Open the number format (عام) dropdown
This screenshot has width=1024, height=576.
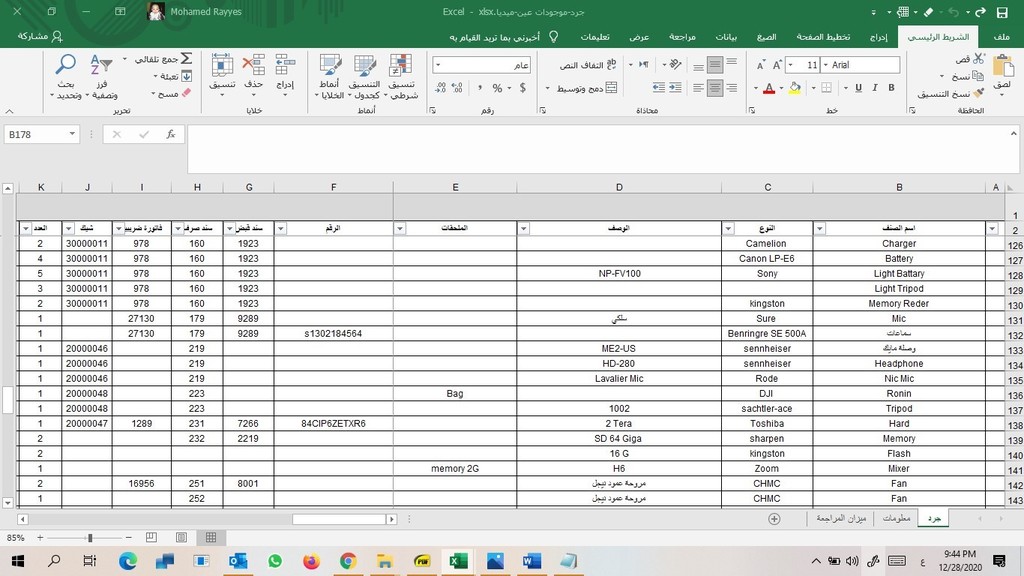438,65
